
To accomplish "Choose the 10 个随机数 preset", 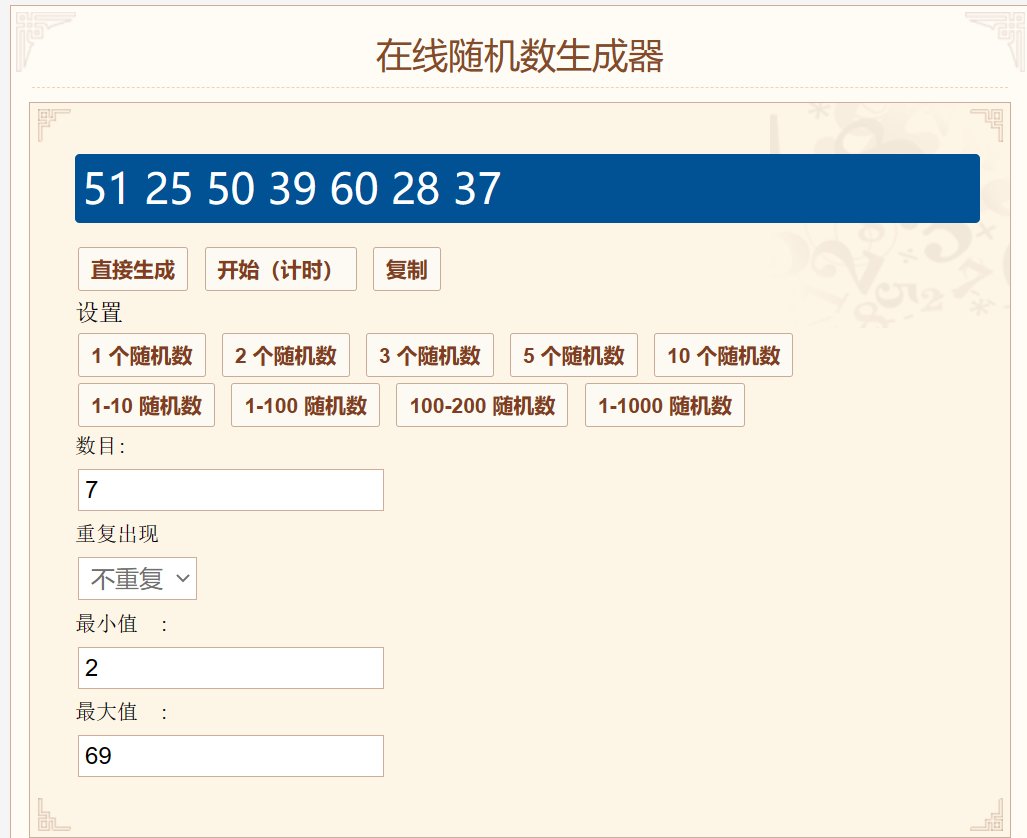I will click(724, 355).
